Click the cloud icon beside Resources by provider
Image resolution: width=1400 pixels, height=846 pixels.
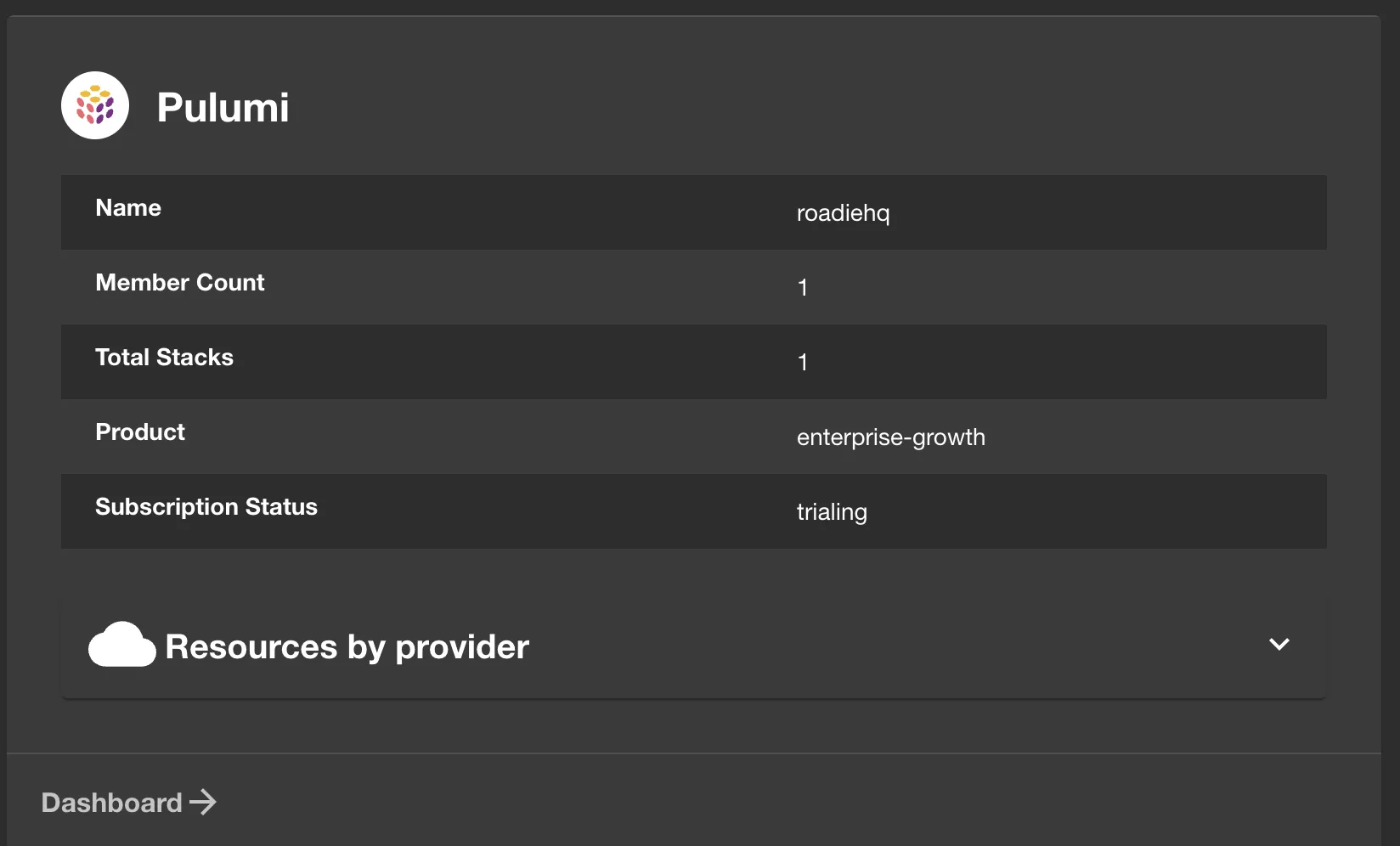coord(121,645)
